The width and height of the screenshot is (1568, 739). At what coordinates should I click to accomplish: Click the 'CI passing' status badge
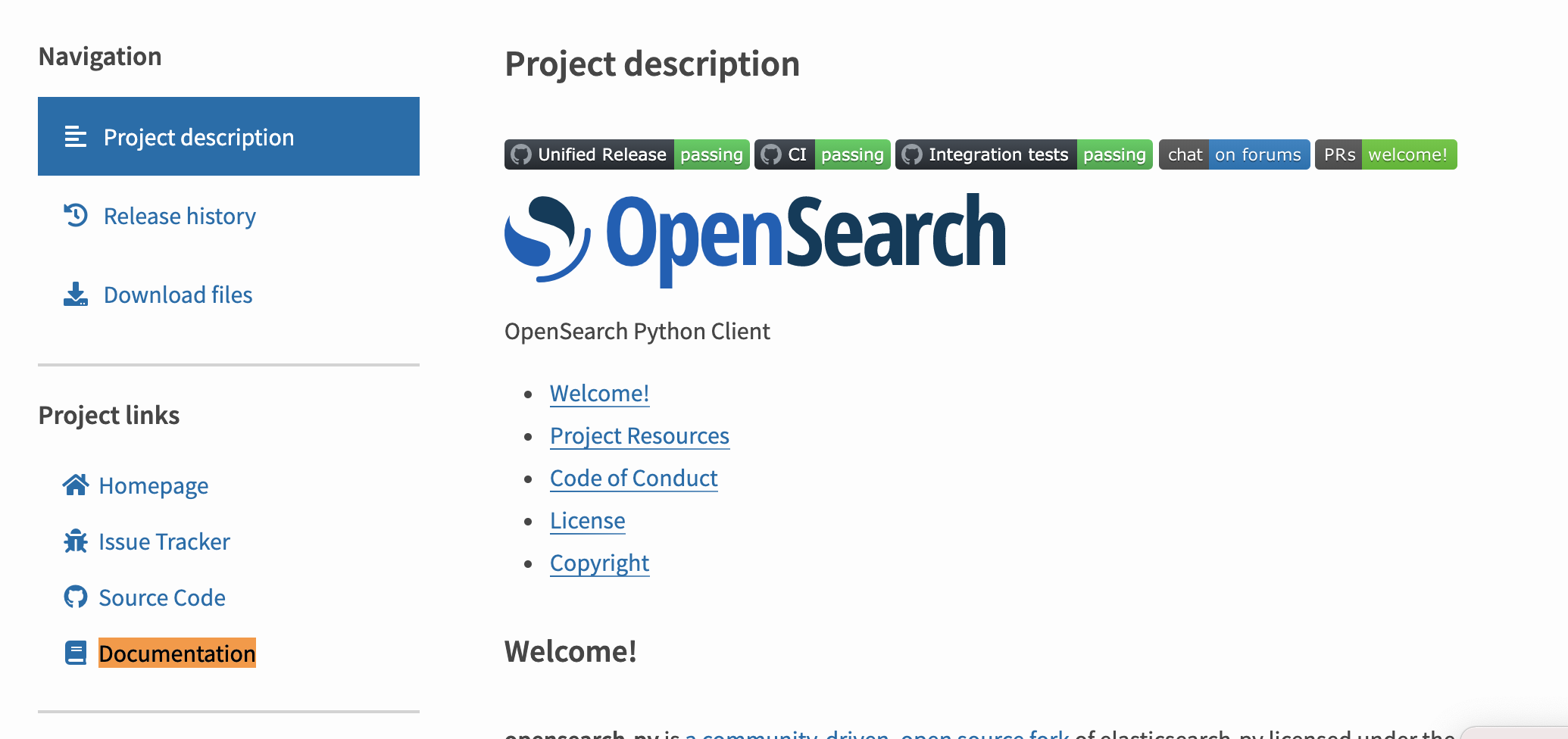(823, 154)
